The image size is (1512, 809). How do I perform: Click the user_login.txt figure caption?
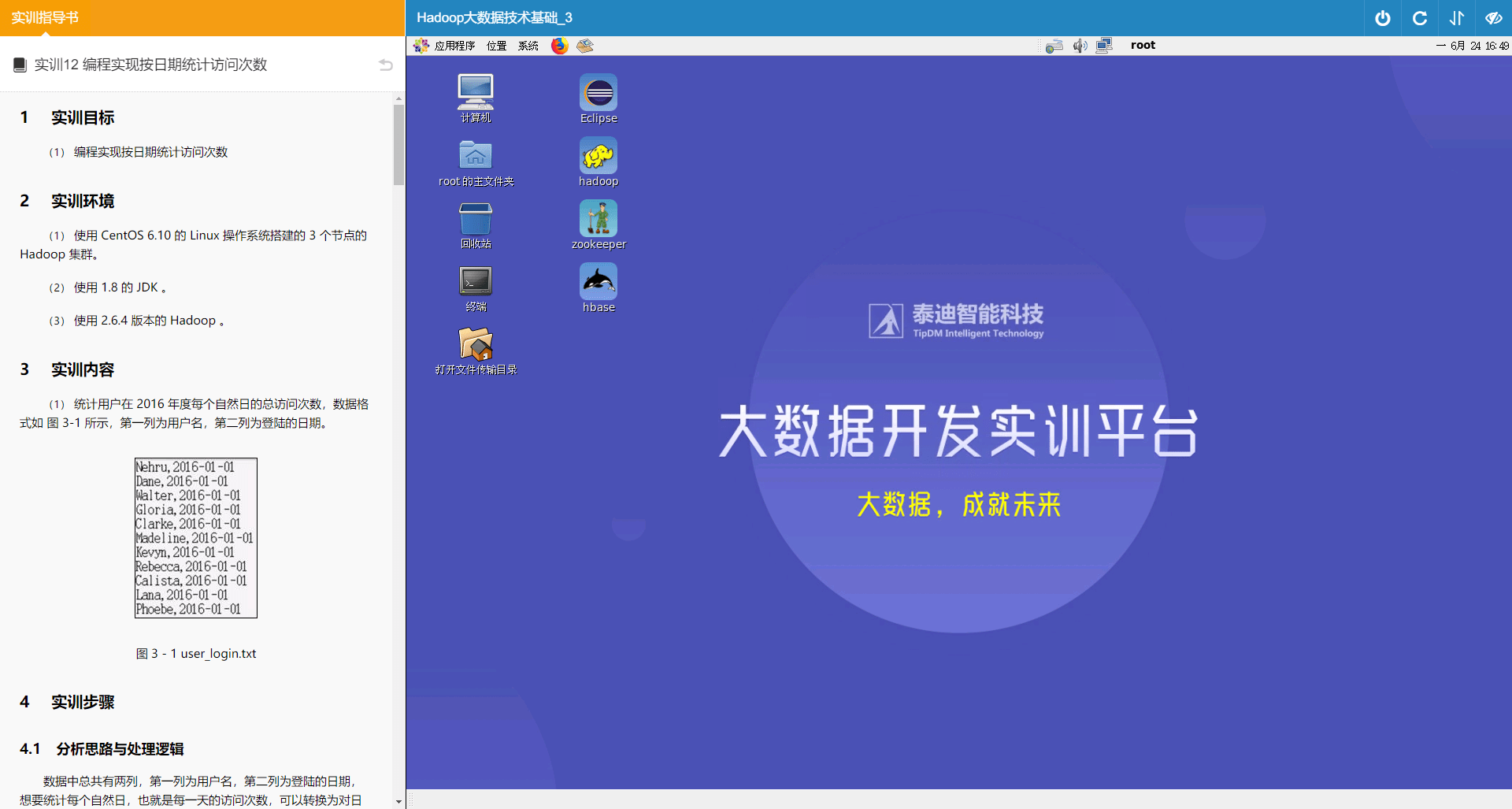click(x=196, y=653)
